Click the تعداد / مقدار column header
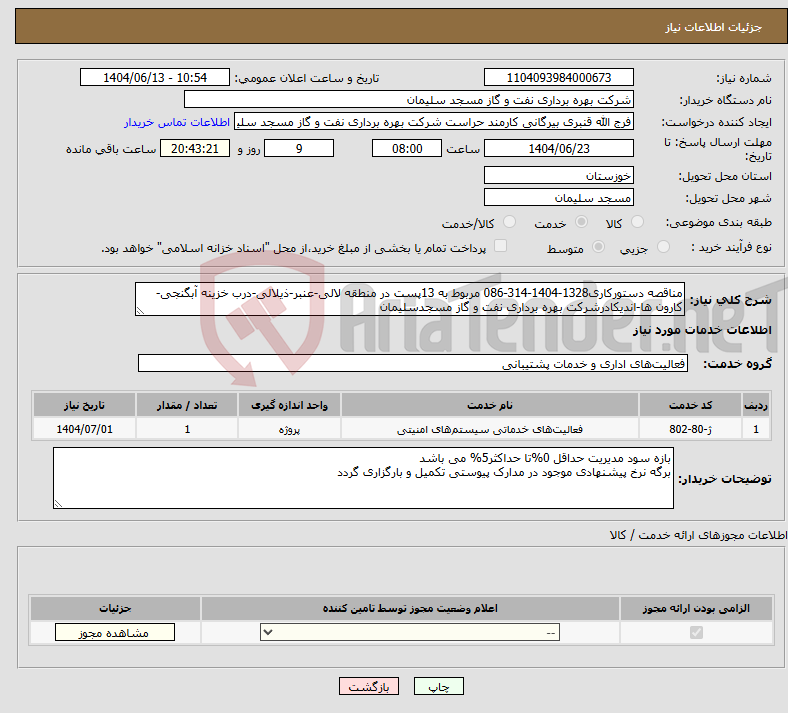 click(187, 405)
